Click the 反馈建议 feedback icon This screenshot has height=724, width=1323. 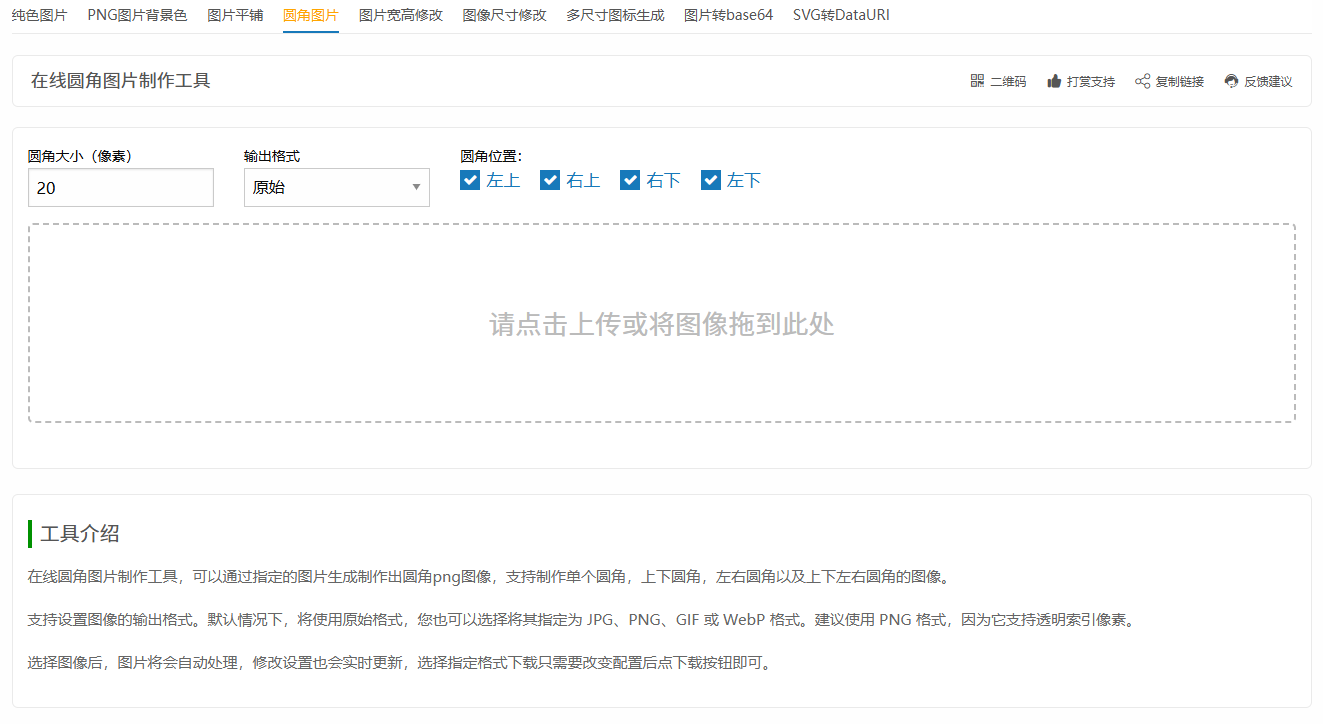(x=1230, y=81)
